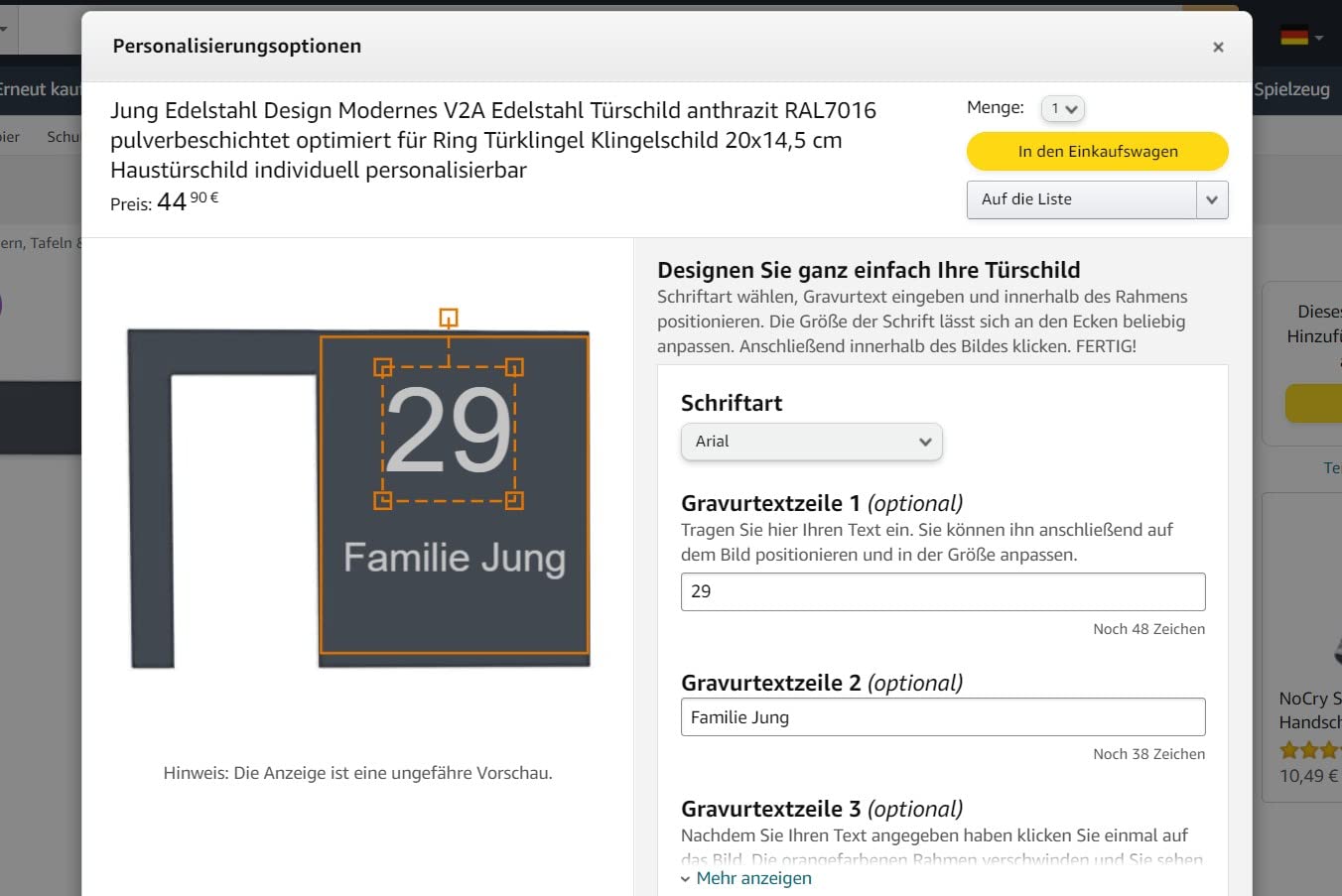
Task: Click the Noch 38 Zeichen counter
Action: 1148,754
